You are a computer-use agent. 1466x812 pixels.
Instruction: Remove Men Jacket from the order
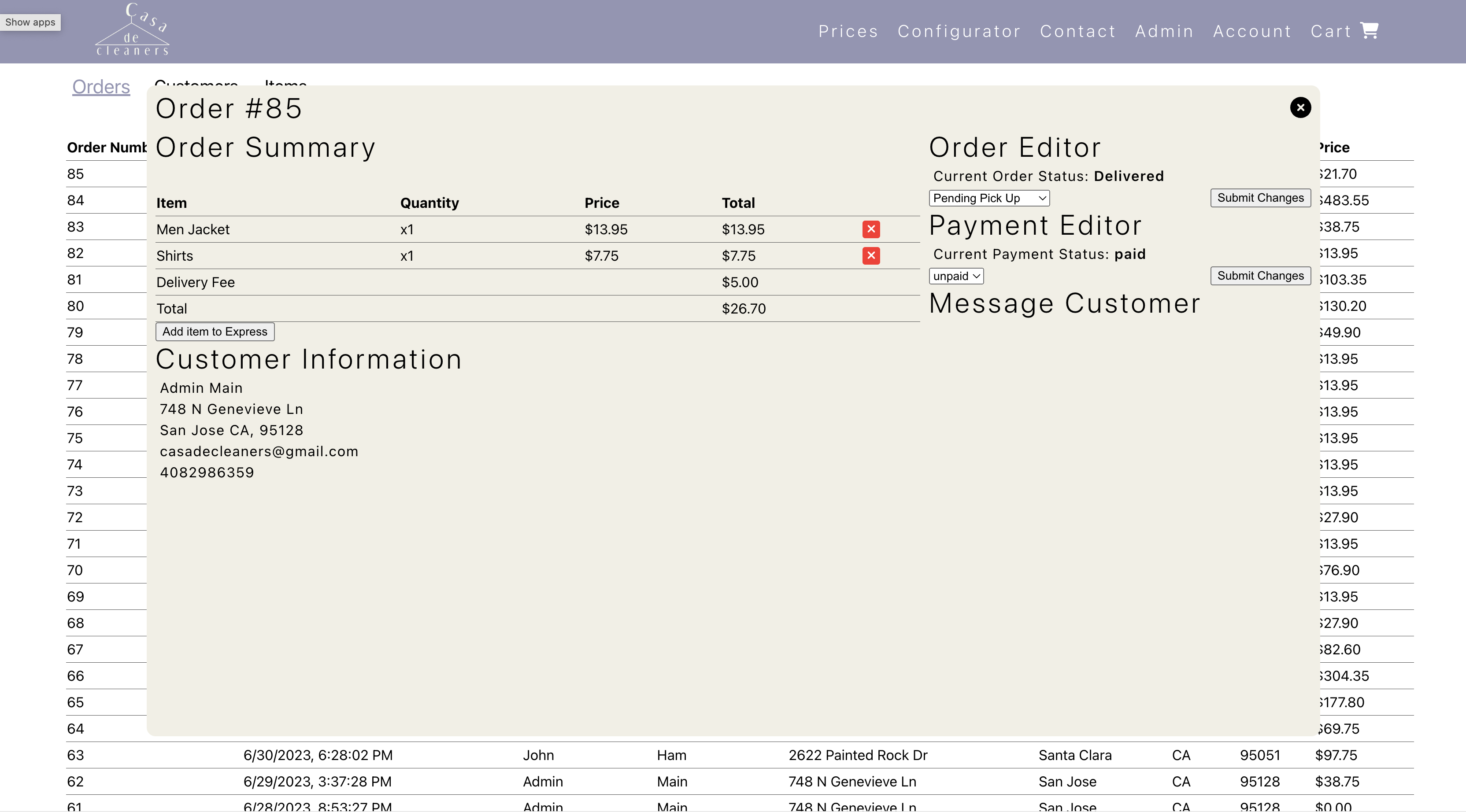point(871,229)
